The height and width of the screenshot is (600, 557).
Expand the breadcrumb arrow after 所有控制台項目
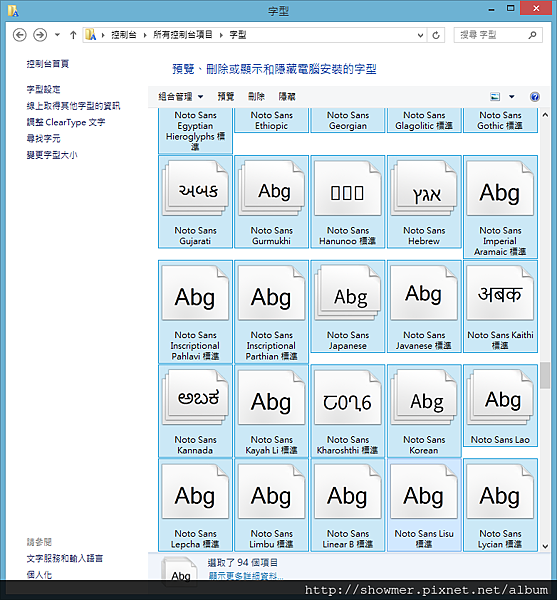pyautogui.click(x=221, y=35)
